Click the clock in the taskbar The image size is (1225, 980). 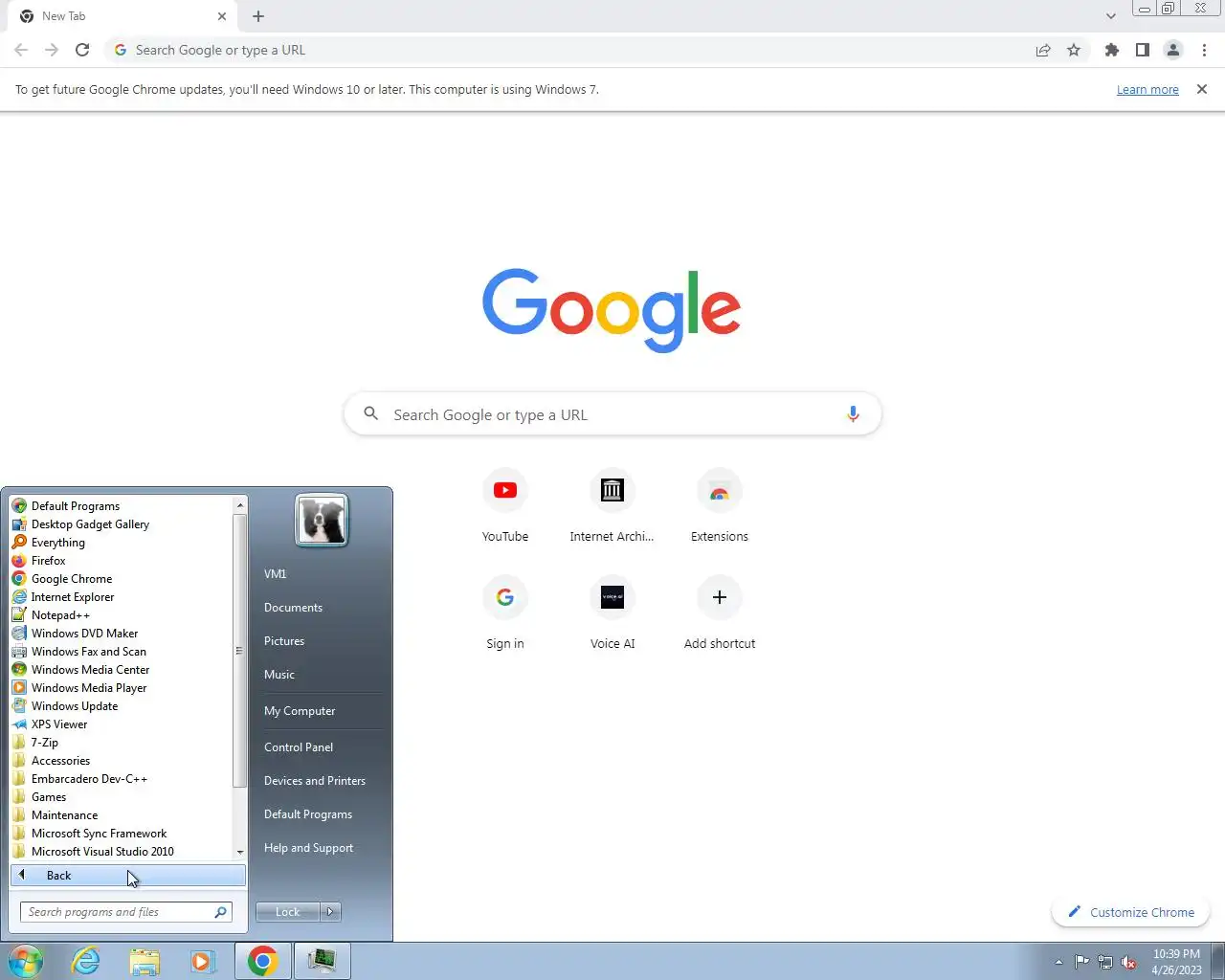(1176, 962)
